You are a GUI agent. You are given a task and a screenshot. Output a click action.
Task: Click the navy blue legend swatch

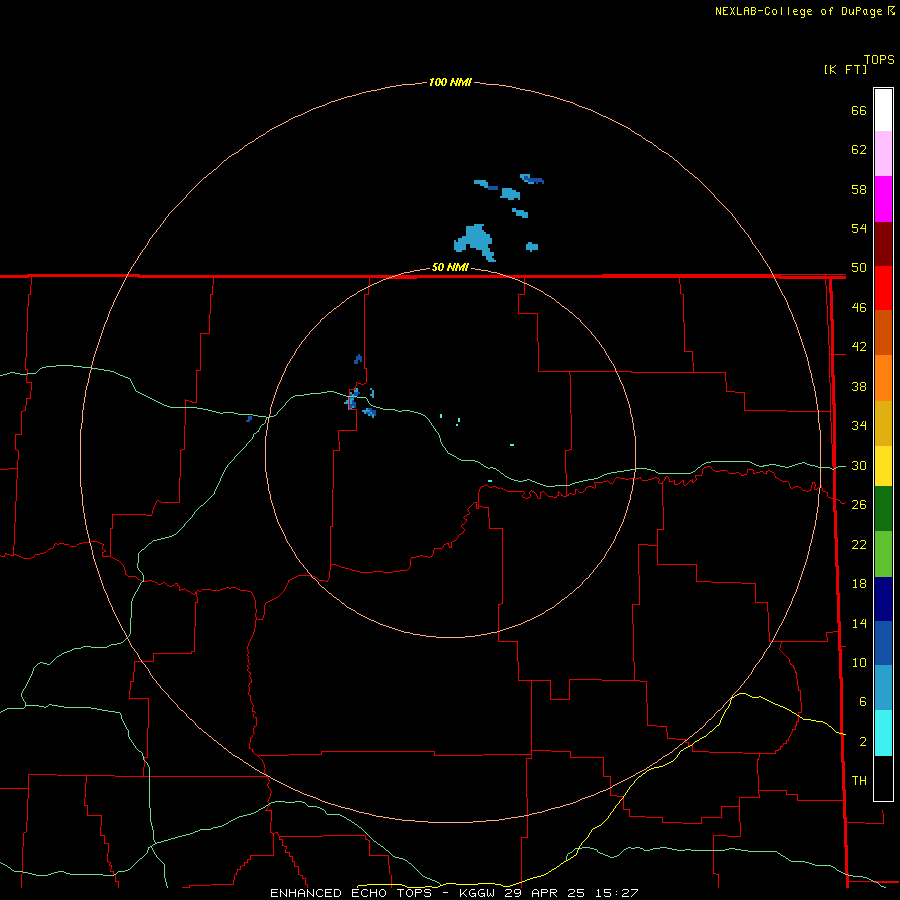pyautogui.click(x=883, y=599)
